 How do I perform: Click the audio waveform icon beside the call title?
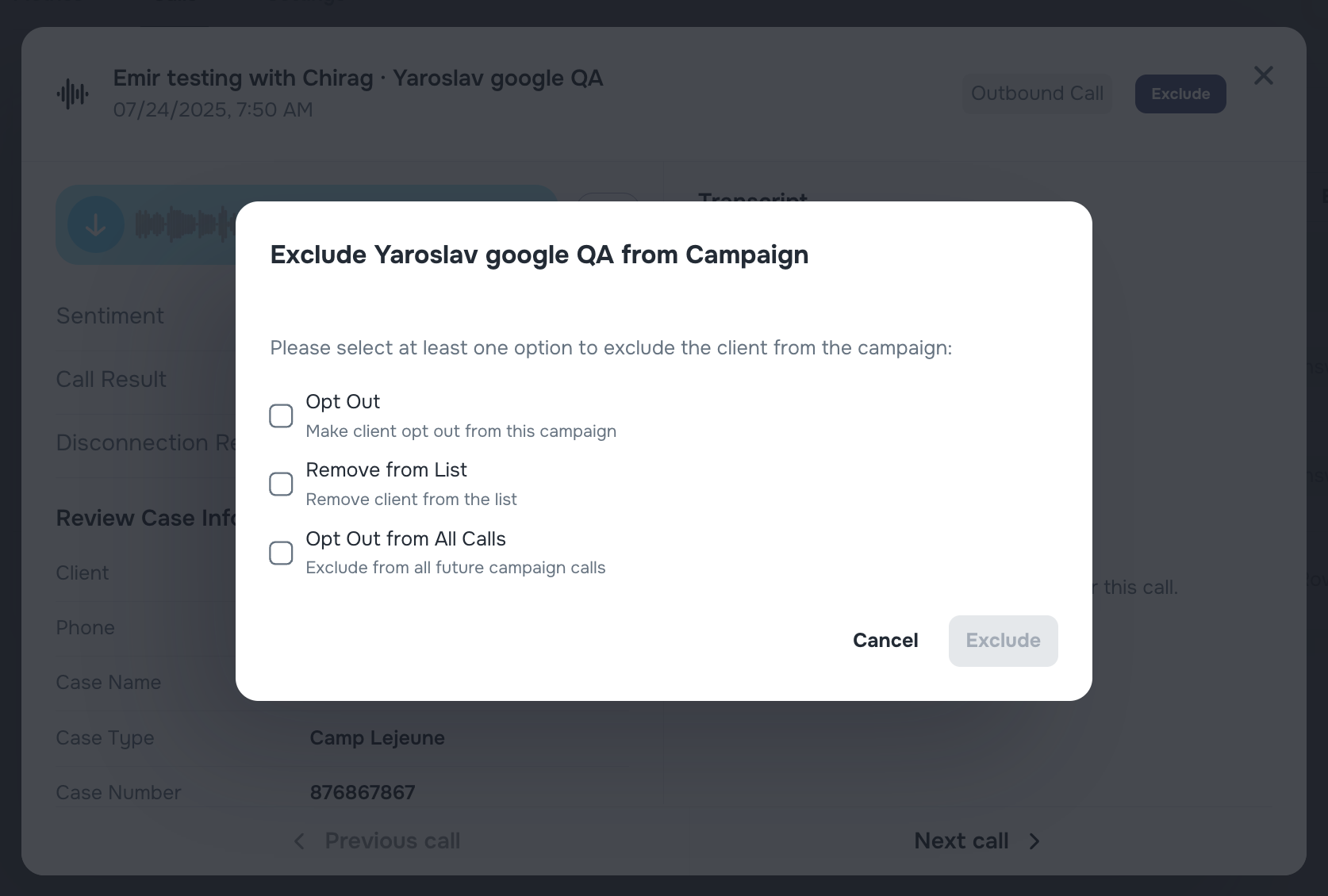[72, 93]
